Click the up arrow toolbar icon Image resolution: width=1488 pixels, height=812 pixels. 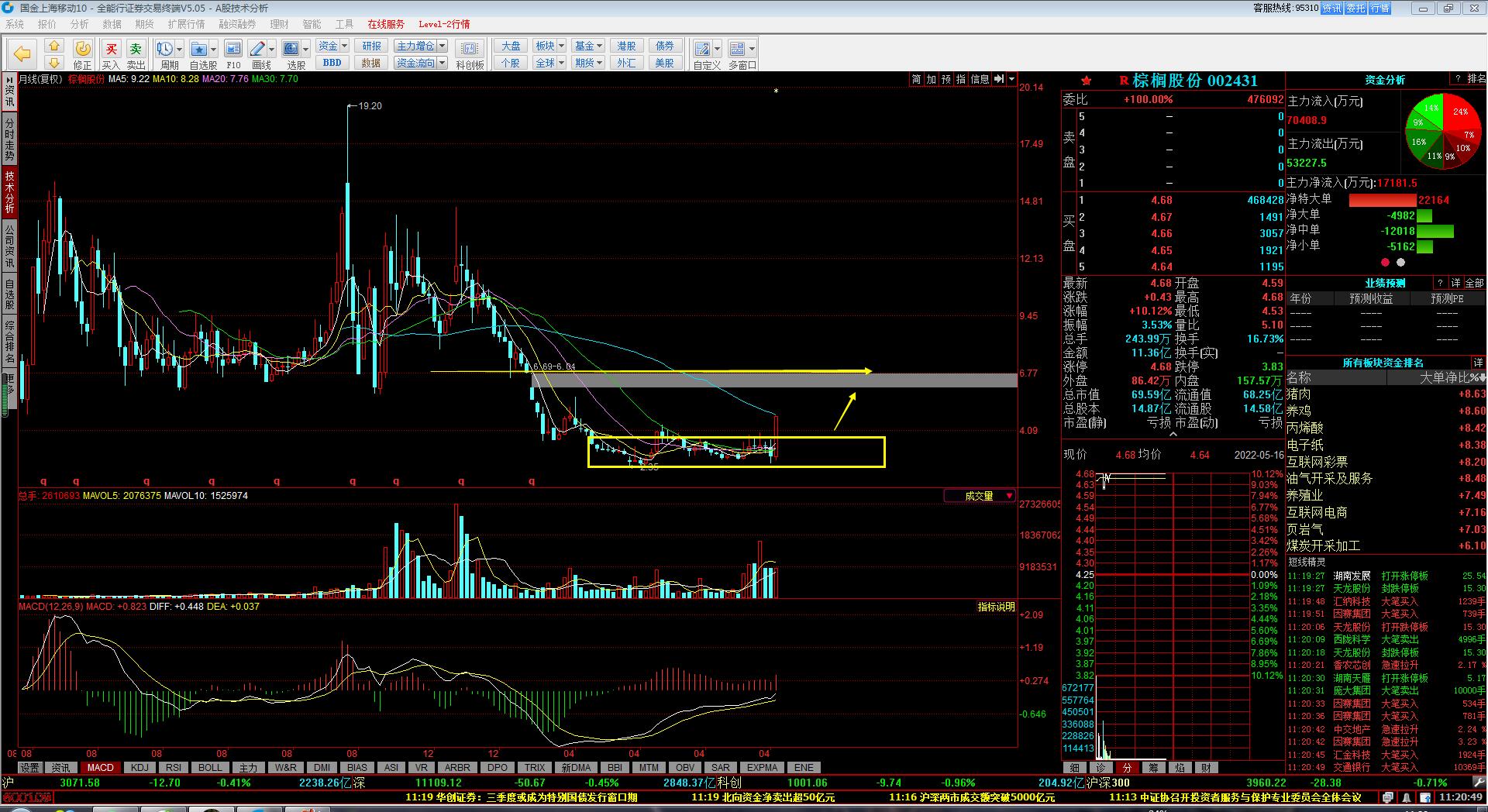[53, 46]
